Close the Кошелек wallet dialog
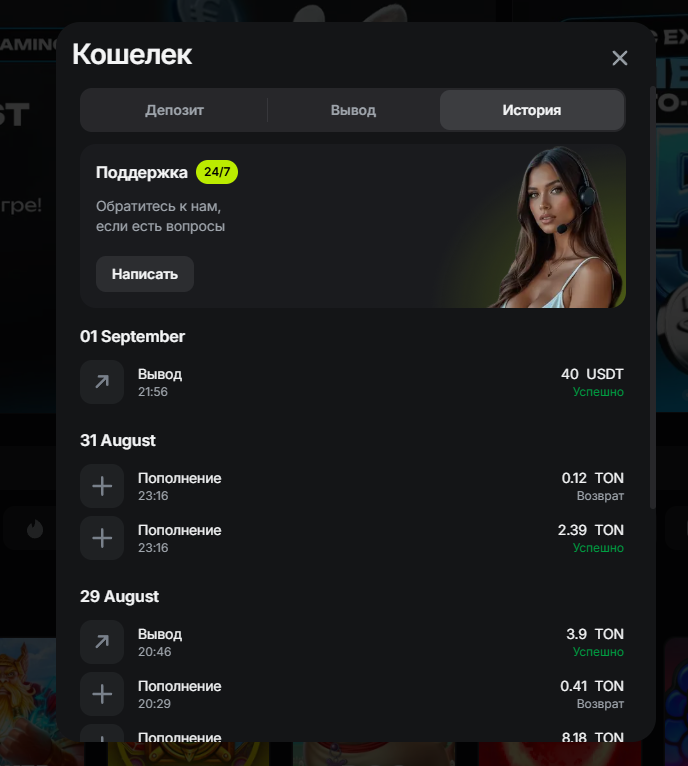 tap(620, 58)
